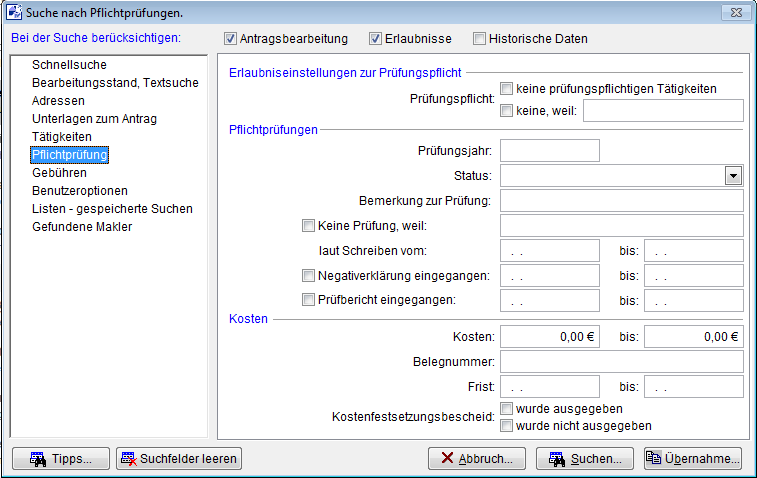
Task: Check Kostenfestsetzungsbescheid wurde ausgegeben
Action: [507, 409]
